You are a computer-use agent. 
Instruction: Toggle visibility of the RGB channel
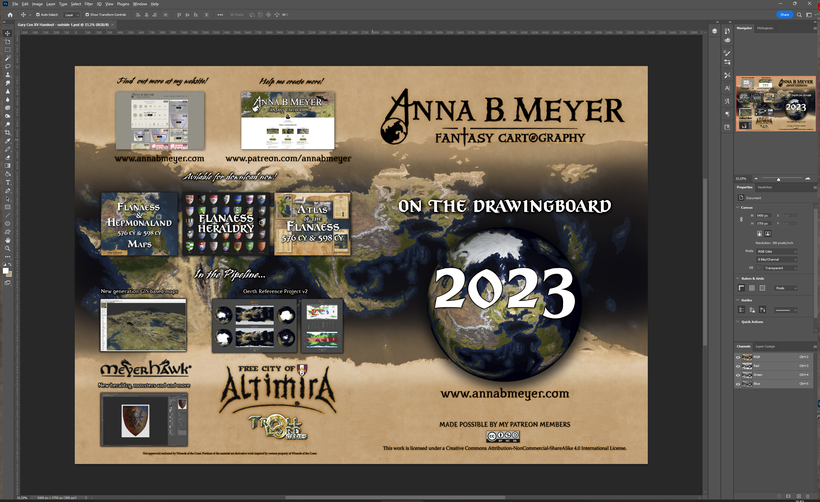coord(738,357)
